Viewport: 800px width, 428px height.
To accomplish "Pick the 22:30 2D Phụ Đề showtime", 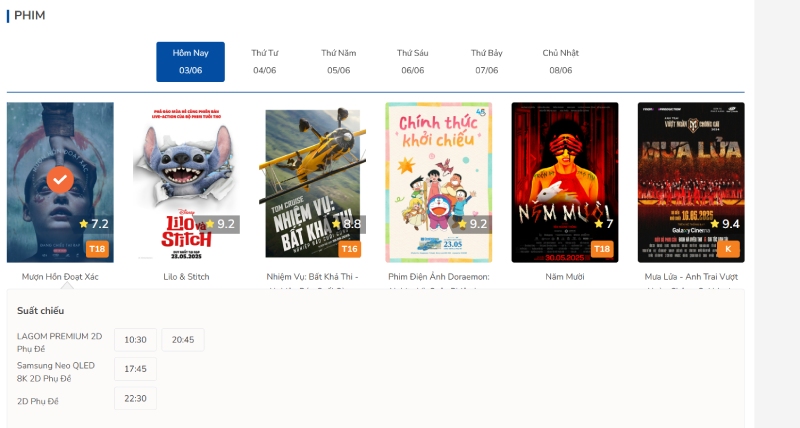I will click(135, 398).
